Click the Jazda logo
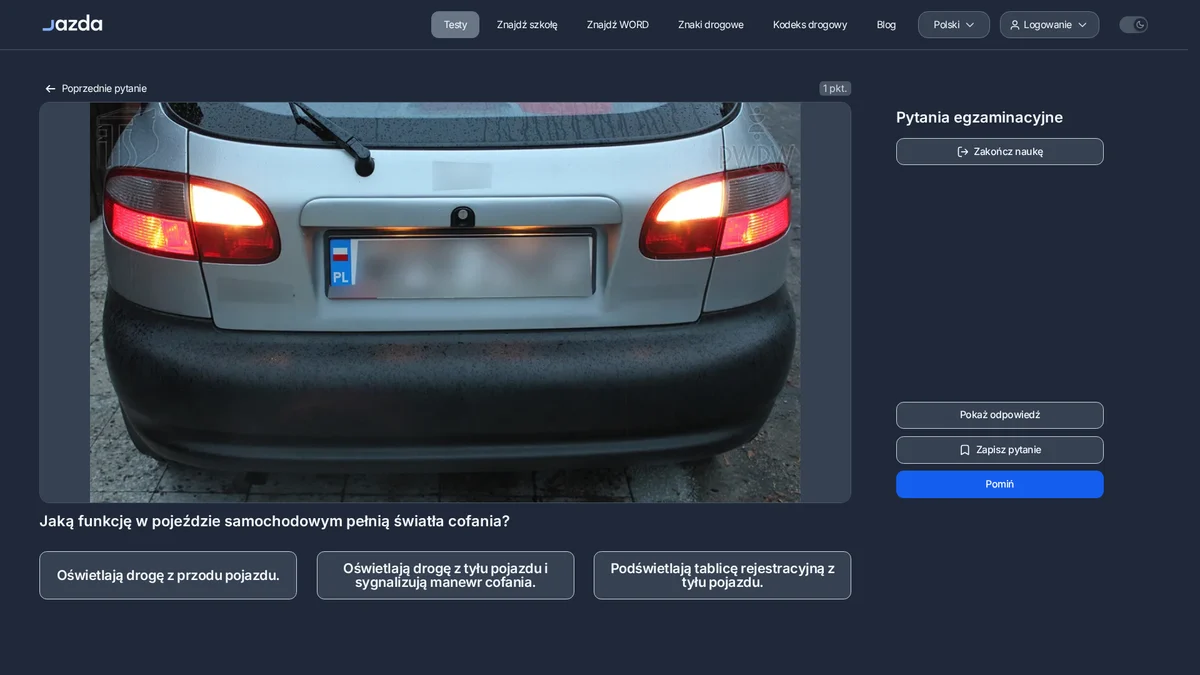This screenshot has height=675, width=1200. 72,24
